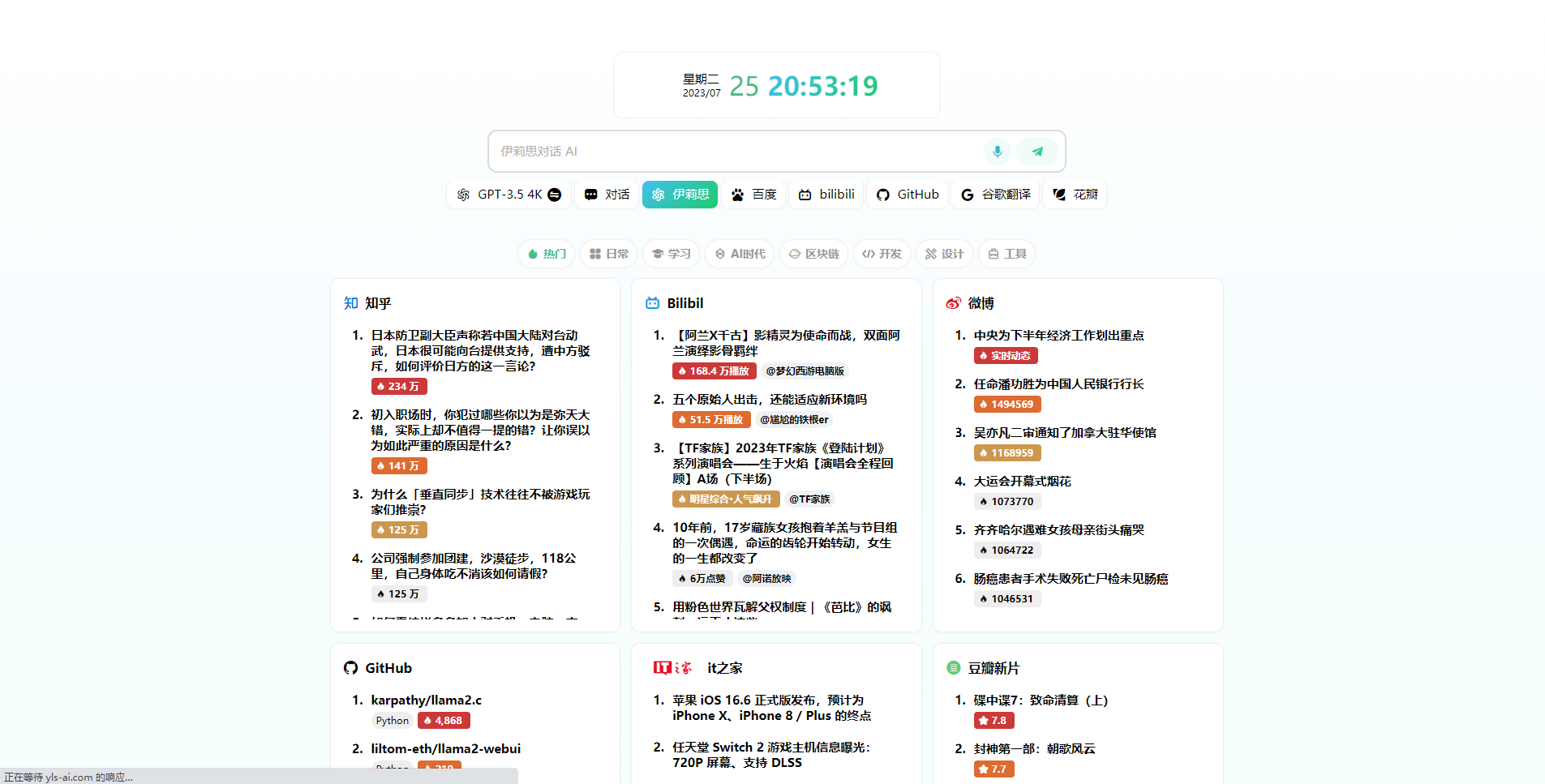Viewport: 1545px width, 784px height.
Task: Click the date and clock widget
Action: tap(777, 85)
